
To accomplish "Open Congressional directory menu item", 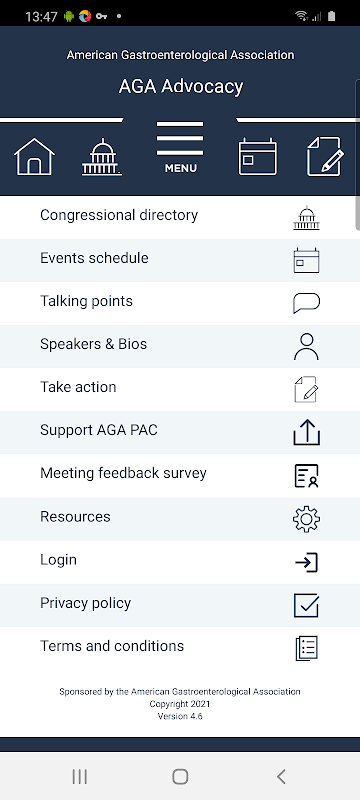I will click(180, 217).
